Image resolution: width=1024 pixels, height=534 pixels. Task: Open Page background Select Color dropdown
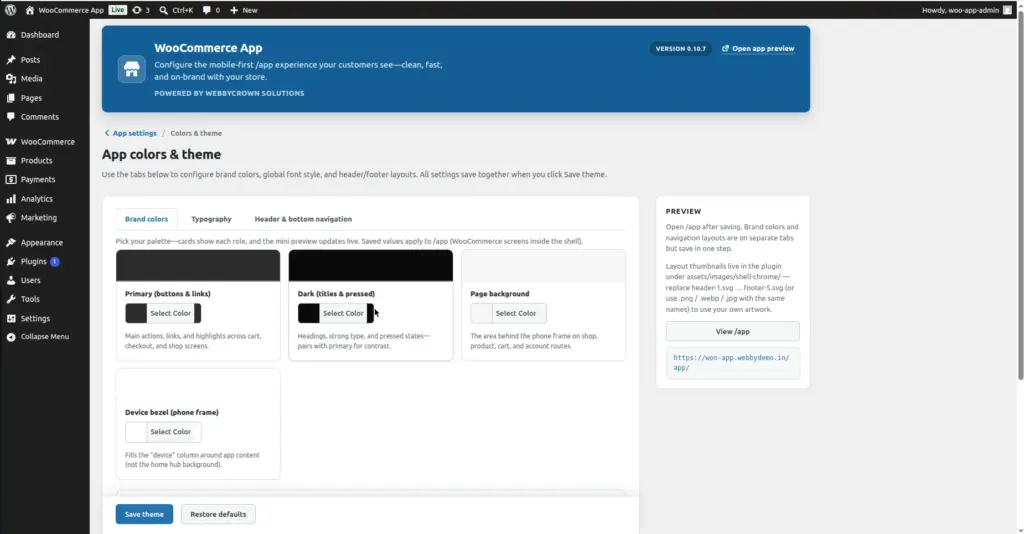508,313
